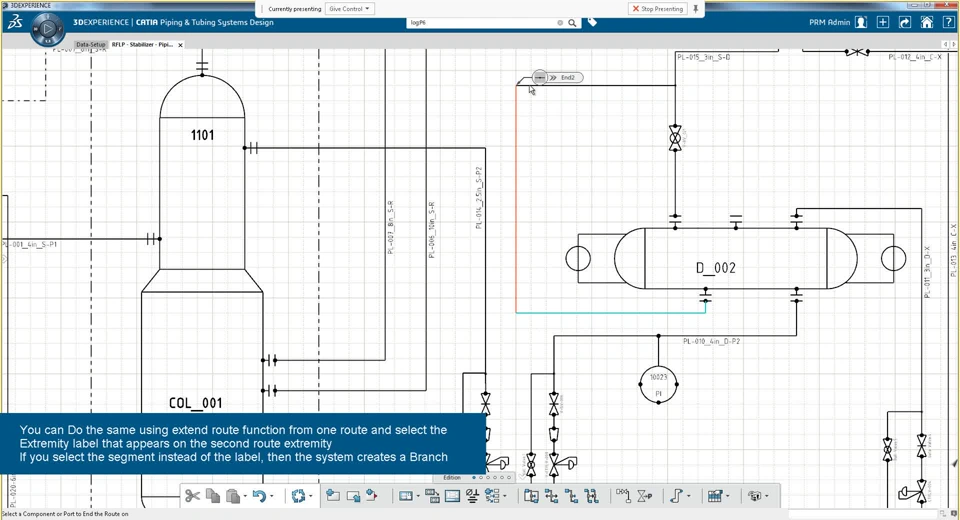This screenshot has width=960, height=520.
Task: Click the add plus icon in header
Action: pos(883,22)
